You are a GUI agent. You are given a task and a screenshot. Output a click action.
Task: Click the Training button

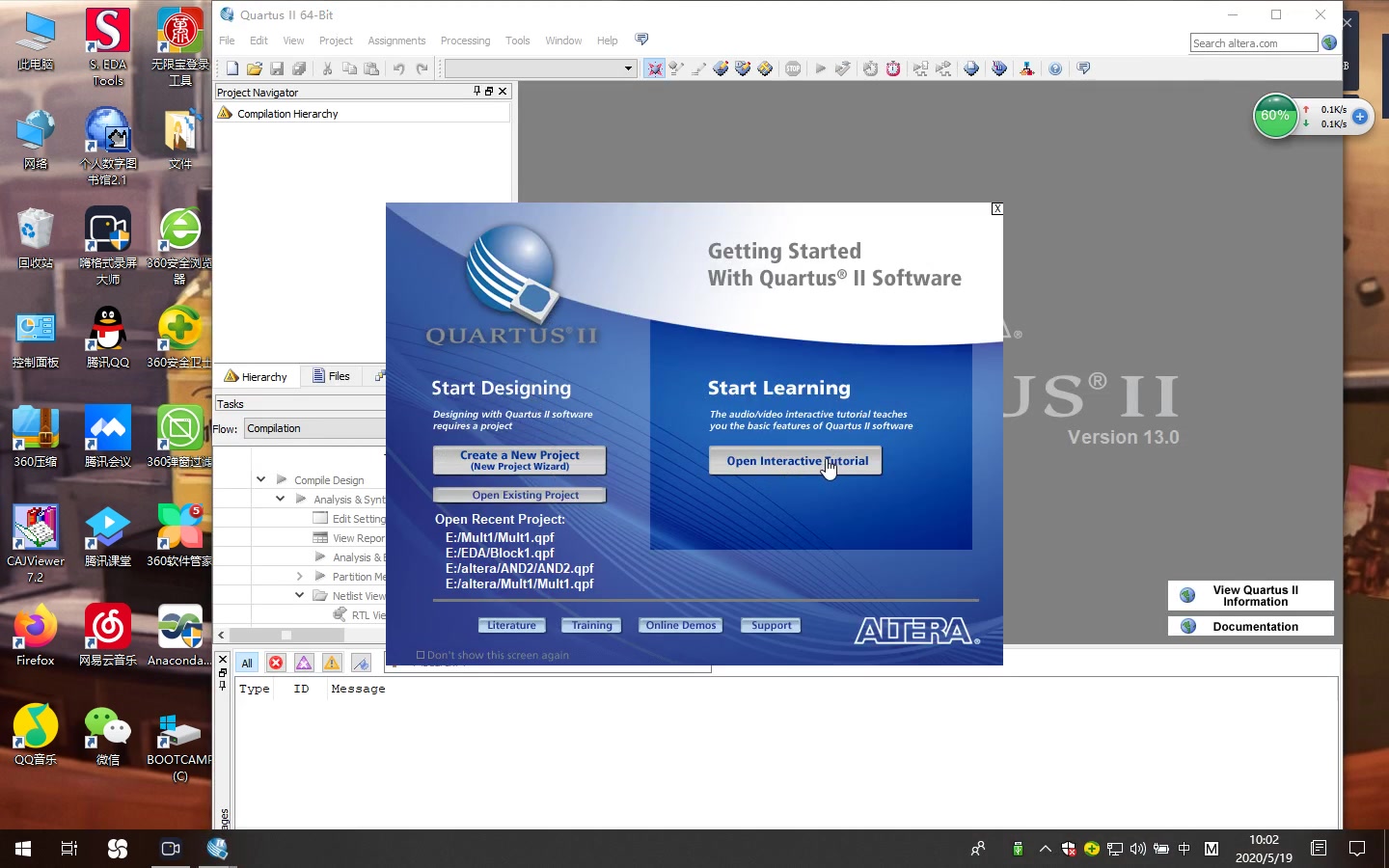point(591,625)
